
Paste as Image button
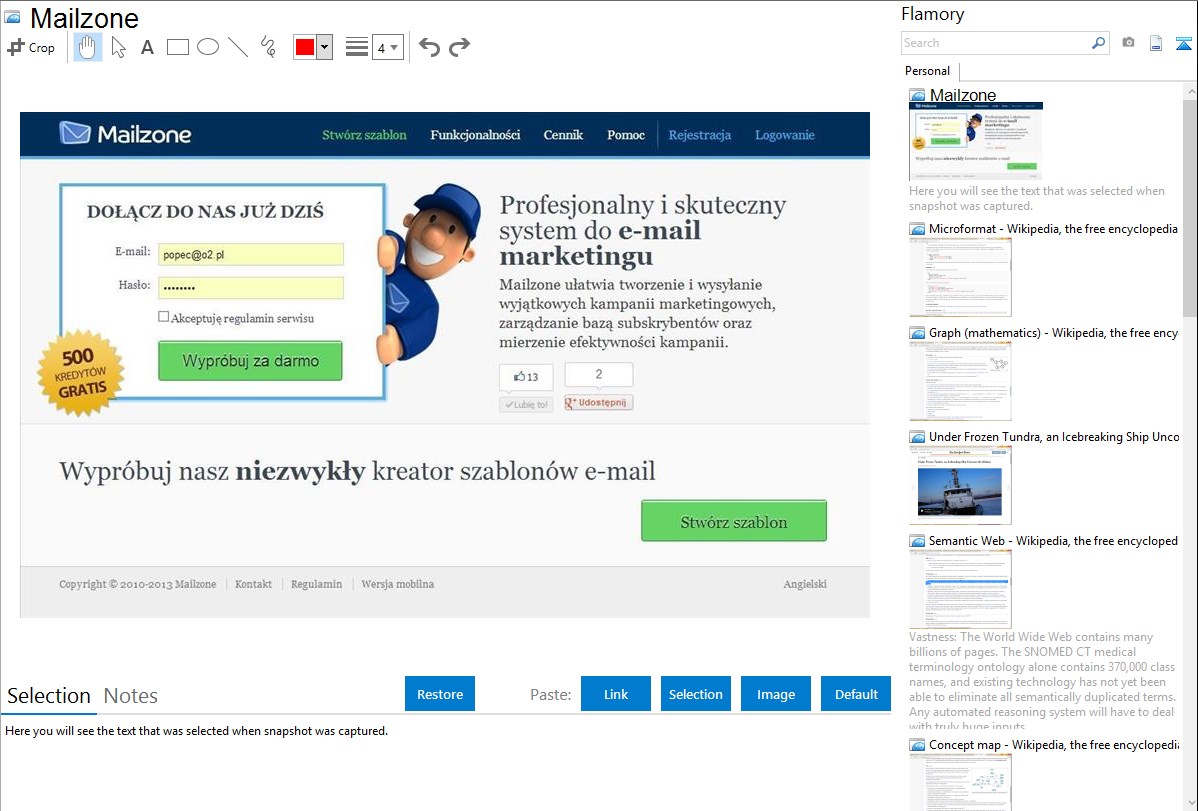click(x=775, y=694)
